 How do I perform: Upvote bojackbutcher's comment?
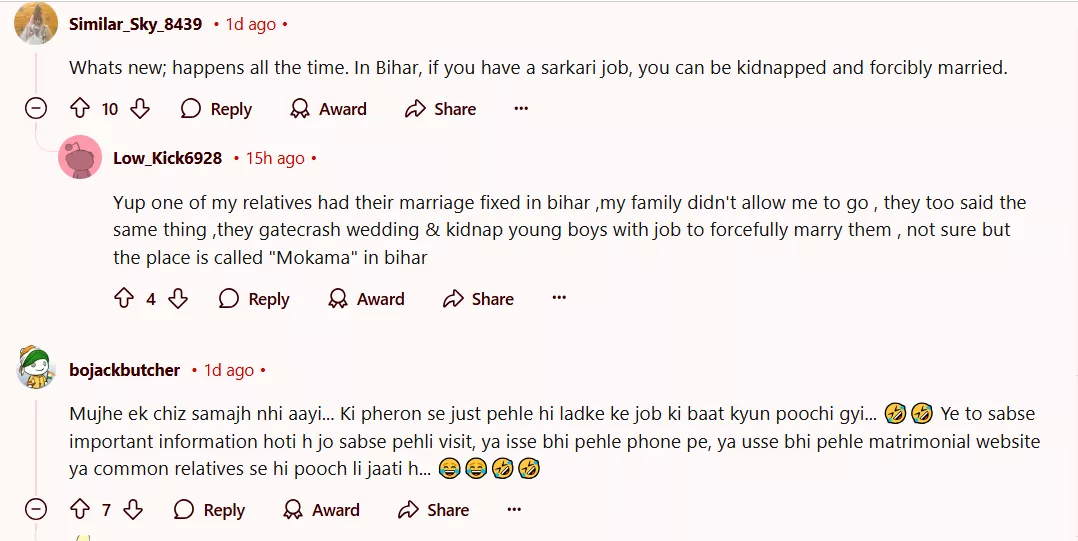(x=80, y=510)
